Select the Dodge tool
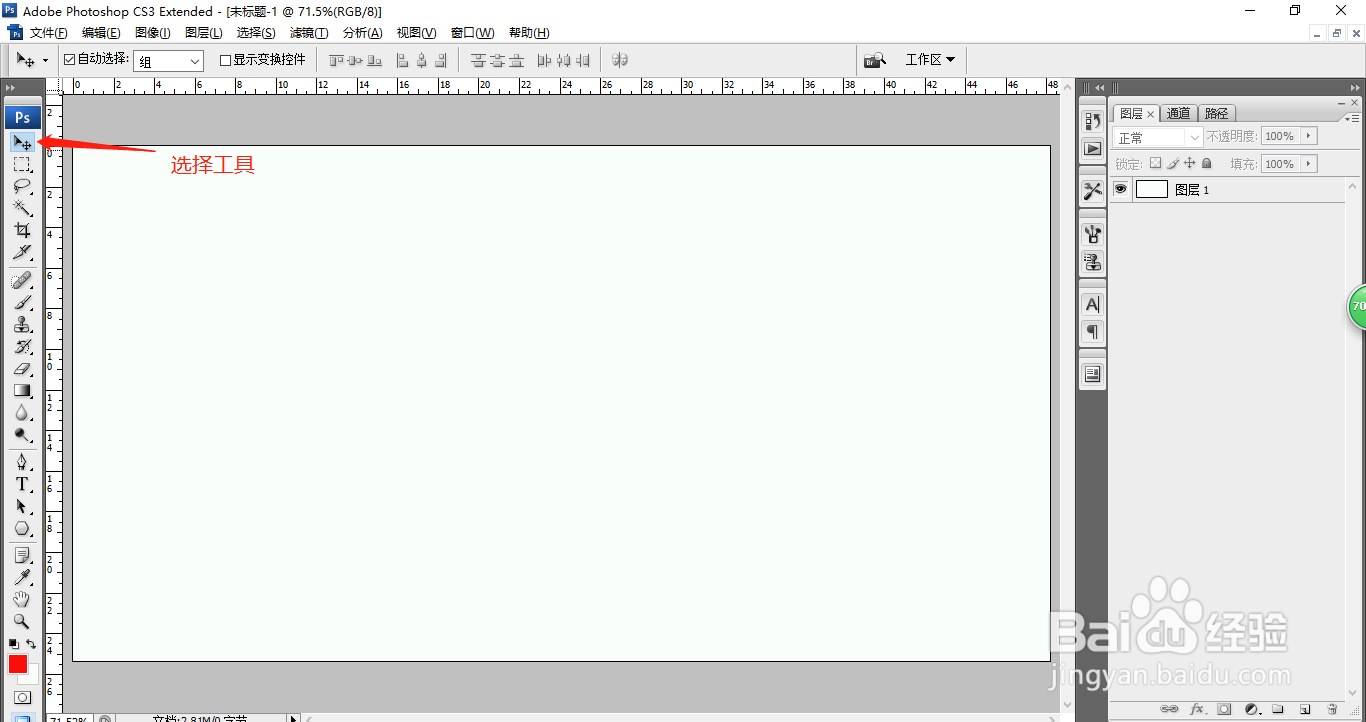The width and height of the screenshot is (1366, 722). 22,434
